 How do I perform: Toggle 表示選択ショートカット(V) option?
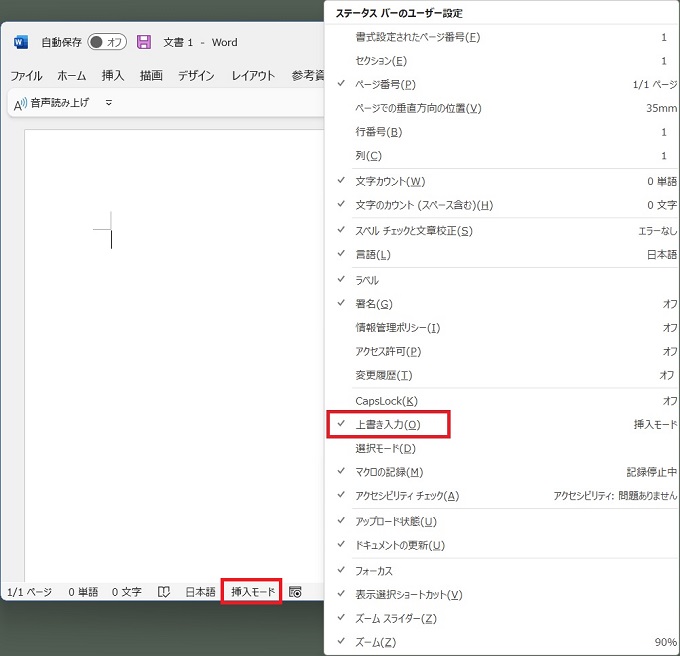point(502,595)
